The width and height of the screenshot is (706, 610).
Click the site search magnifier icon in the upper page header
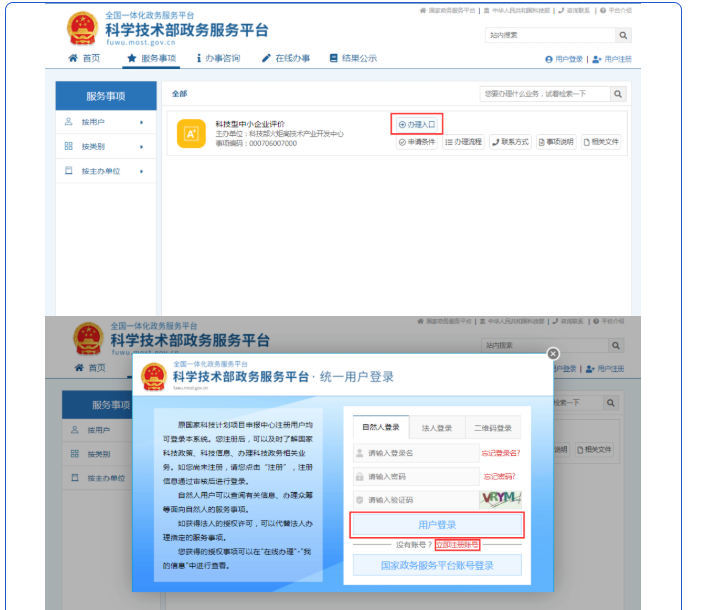(623, 35)
